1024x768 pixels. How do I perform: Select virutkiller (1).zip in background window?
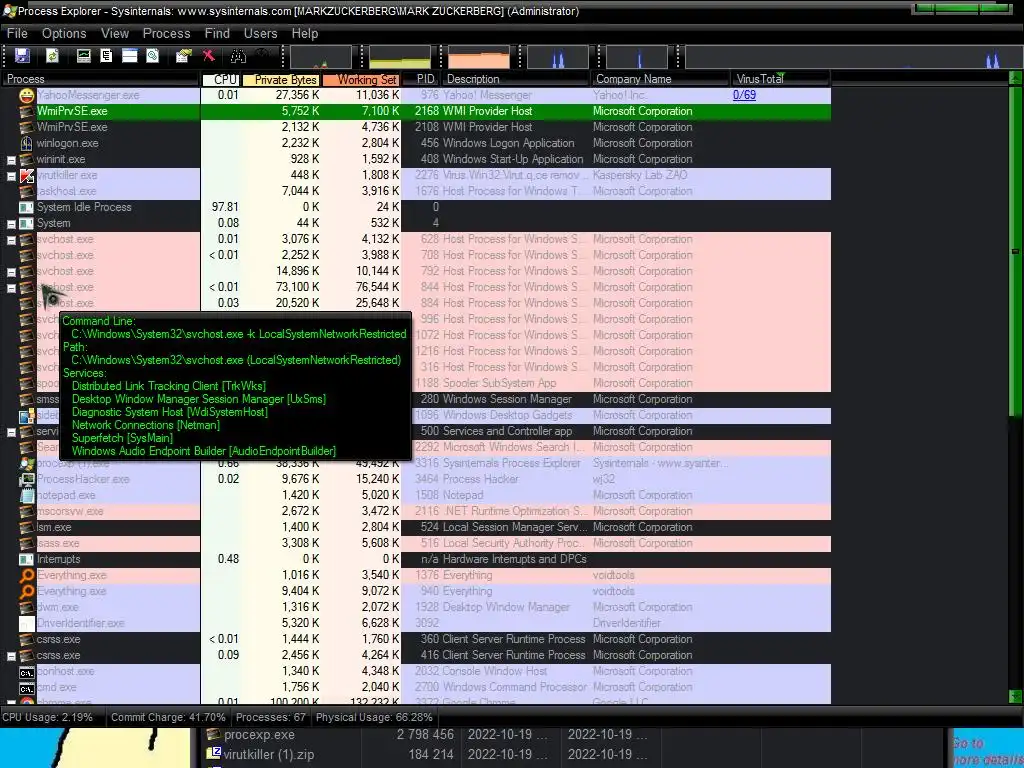[268, 754]
